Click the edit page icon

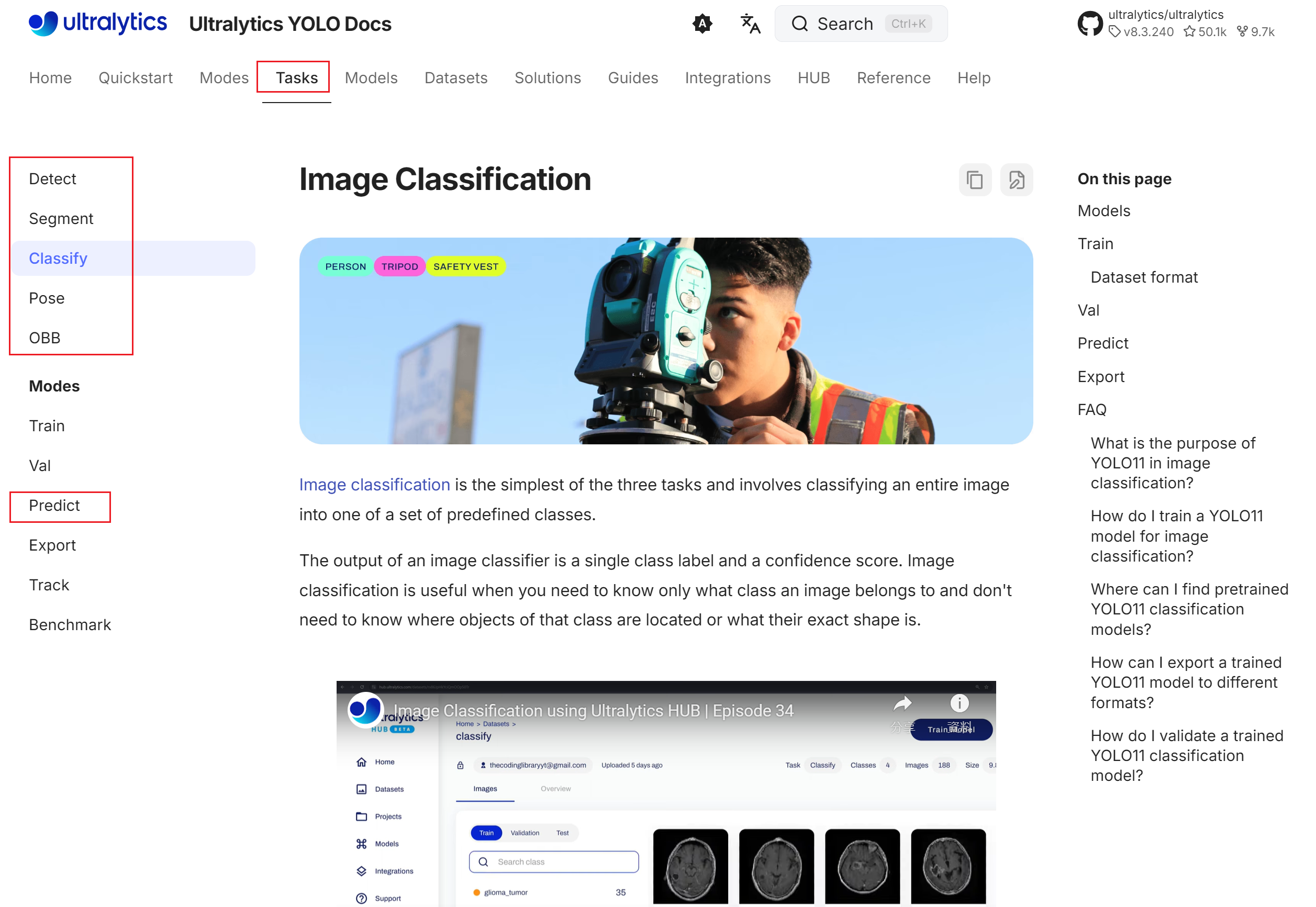click(x=1017, y=180)
